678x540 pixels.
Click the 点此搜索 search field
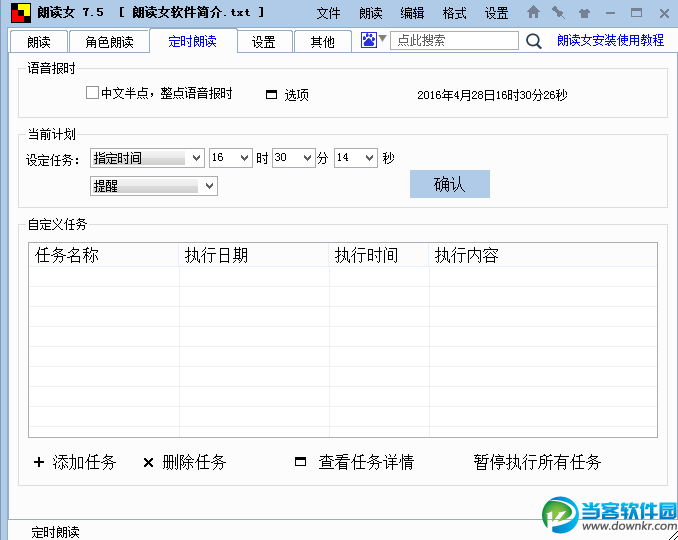coord(454,40)
